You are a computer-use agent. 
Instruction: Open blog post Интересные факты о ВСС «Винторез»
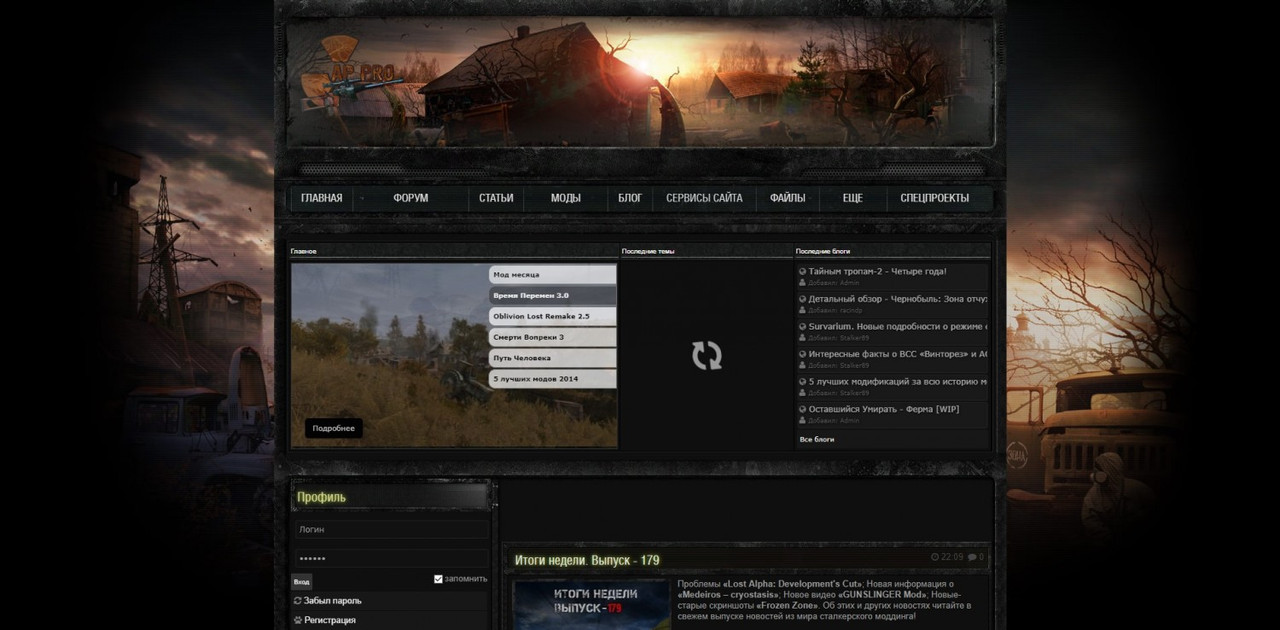click(898, 353)
